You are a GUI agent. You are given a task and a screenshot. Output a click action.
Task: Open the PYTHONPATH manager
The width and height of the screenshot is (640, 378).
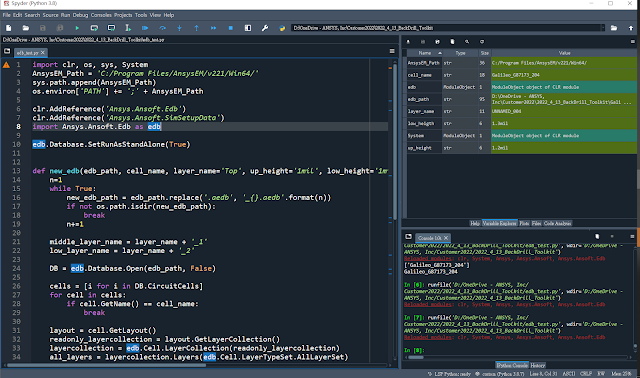click(282, 28)
